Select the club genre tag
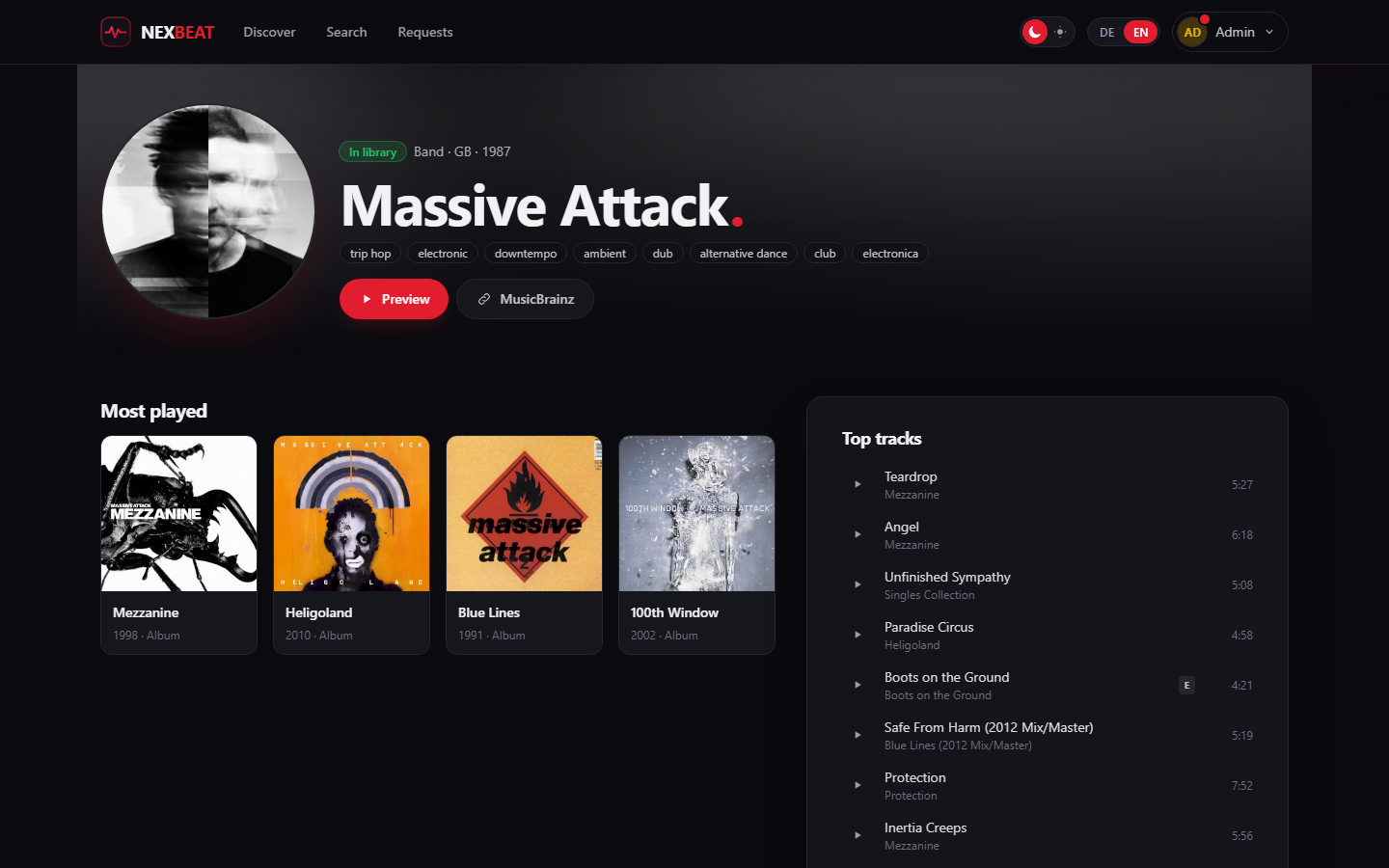1389x868 pixels. point(825,253)
